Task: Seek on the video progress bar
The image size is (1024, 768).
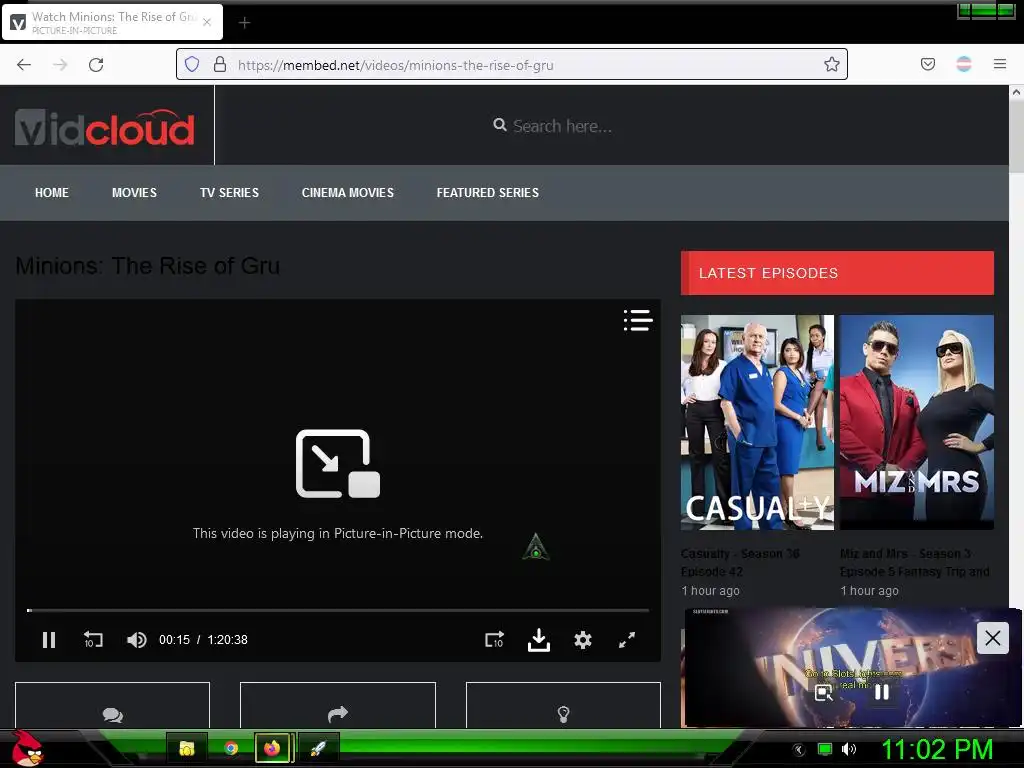Action: pos(338,610)
